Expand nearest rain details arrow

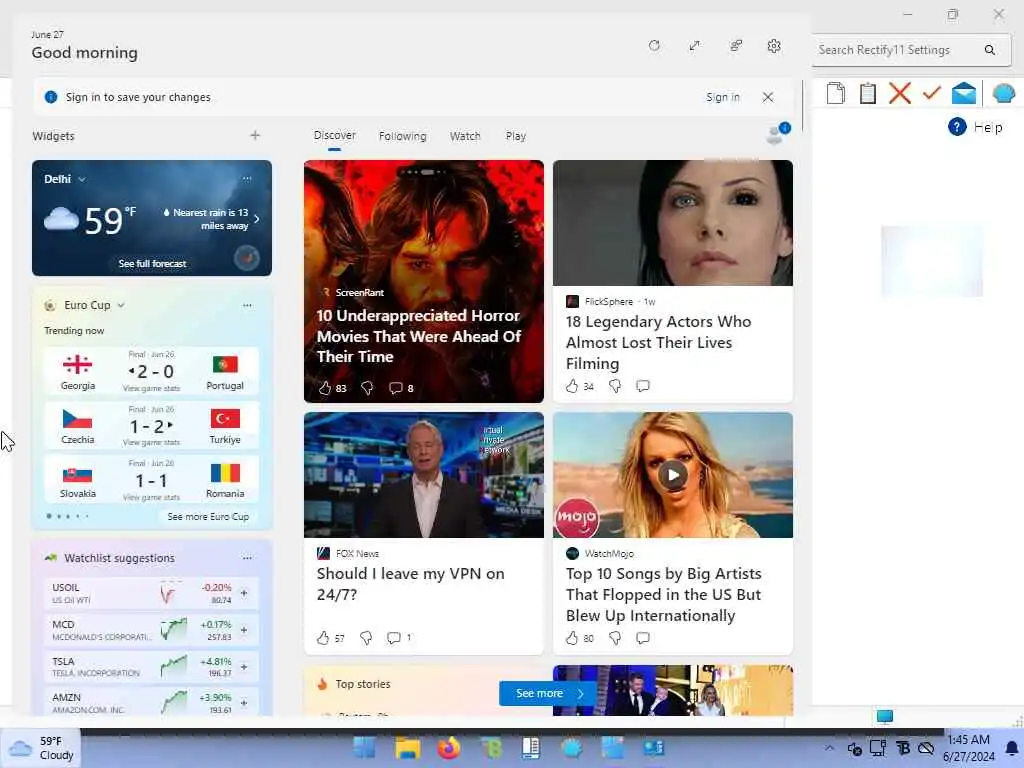257,219
